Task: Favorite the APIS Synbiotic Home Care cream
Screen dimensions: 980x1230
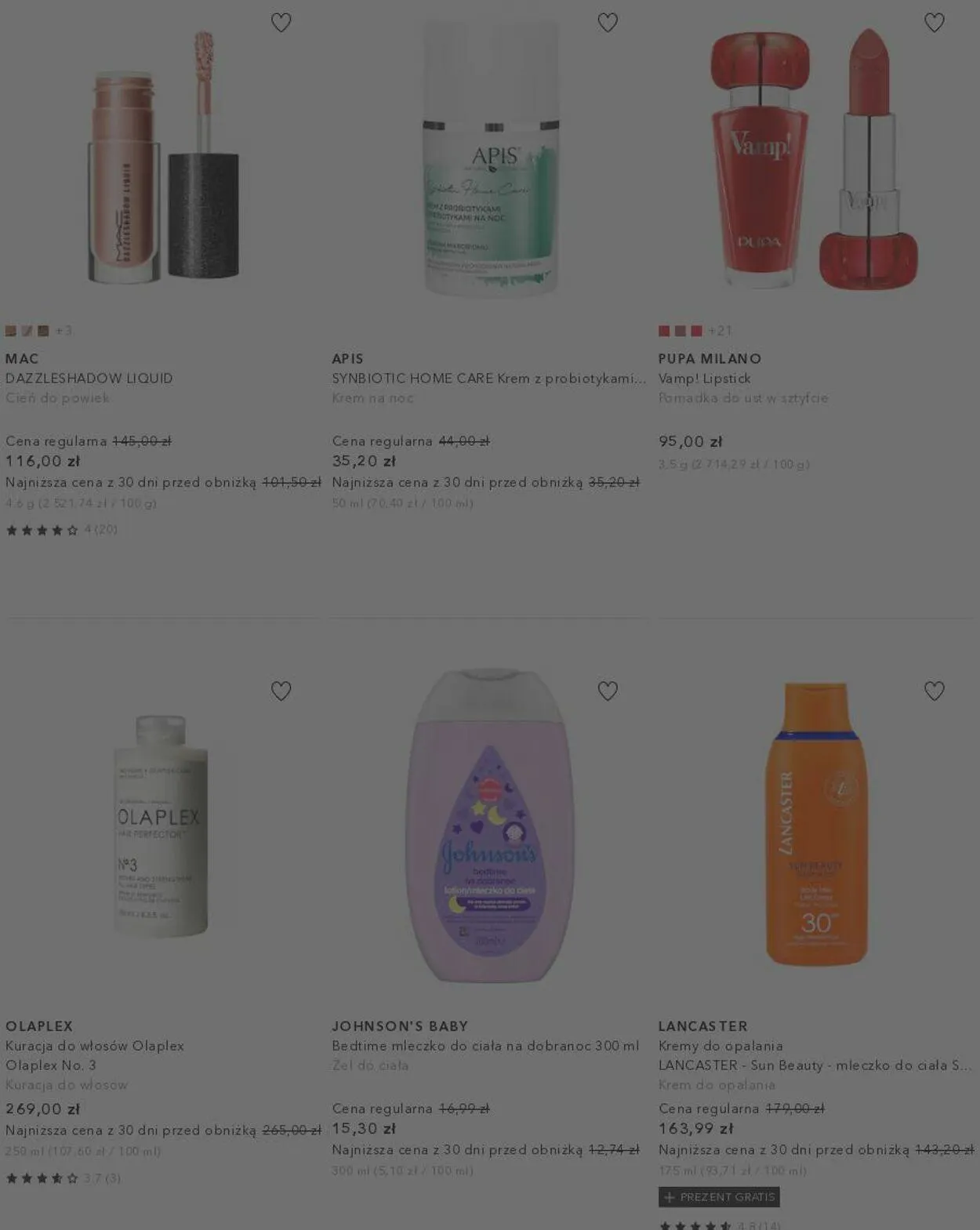Action: tap(608, 23)
